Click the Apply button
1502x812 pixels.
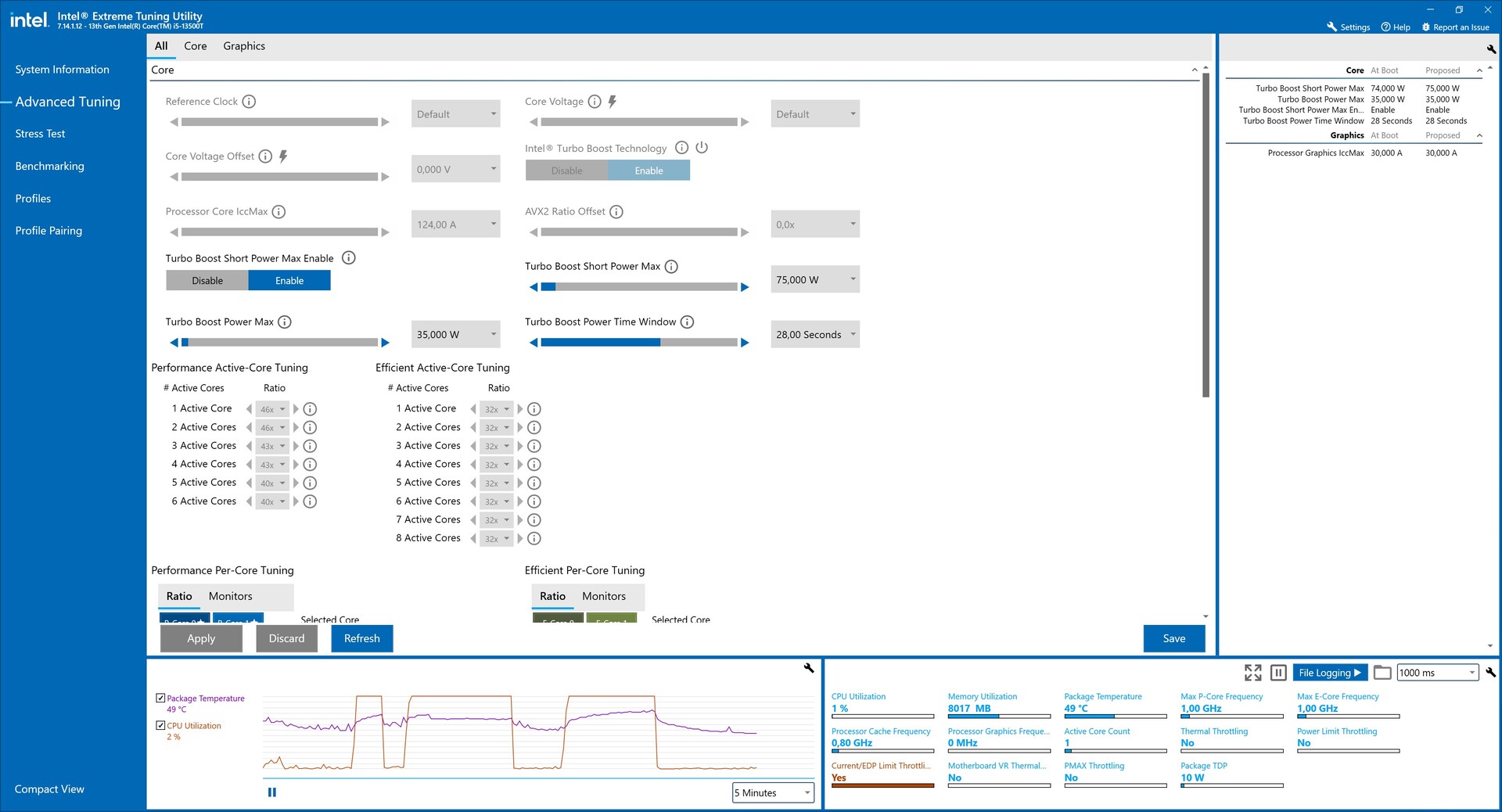tap(201, 638)
